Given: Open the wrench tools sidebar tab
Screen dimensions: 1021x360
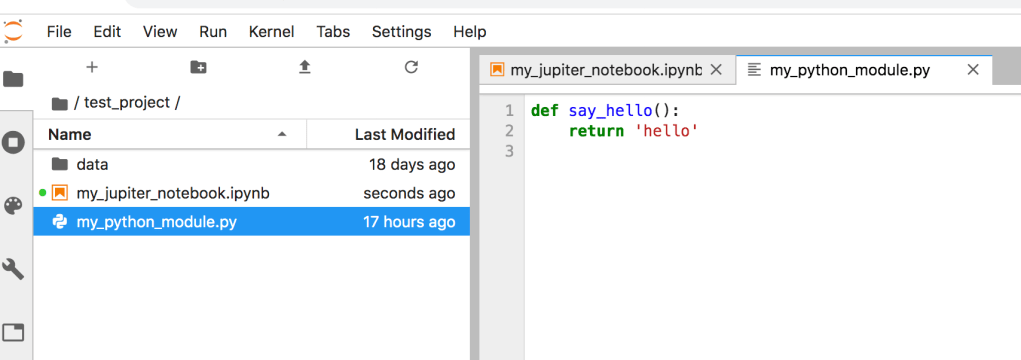Looking at the screenshot, I should (14, 268).
